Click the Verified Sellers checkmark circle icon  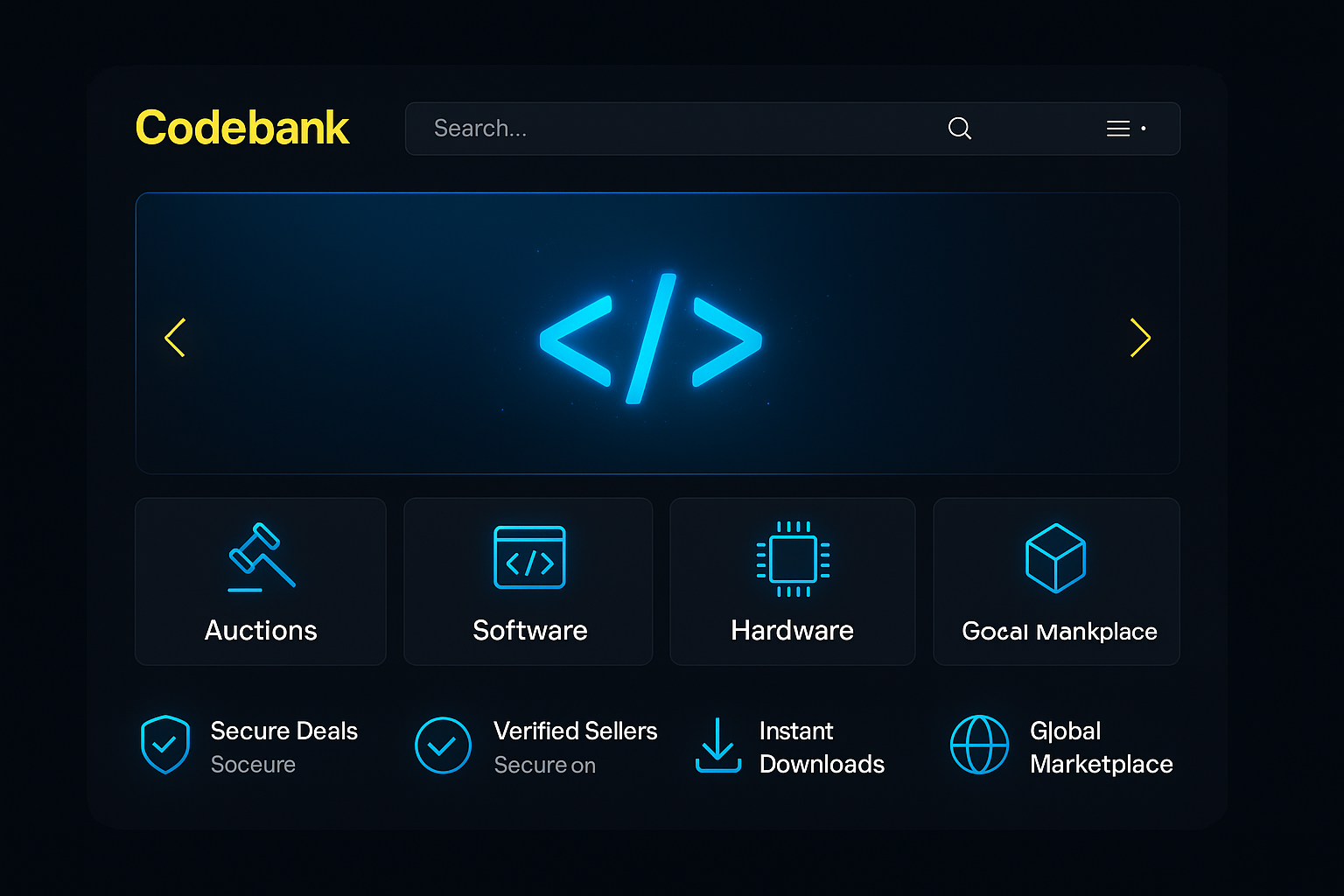click(443, 745)
